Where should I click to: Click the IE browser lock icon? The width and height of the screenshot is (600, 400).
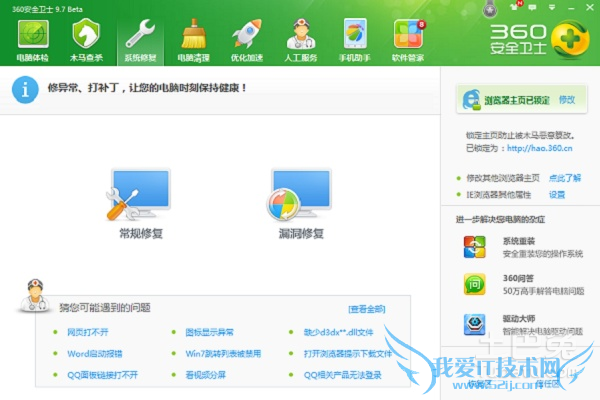tap(471, 100)
